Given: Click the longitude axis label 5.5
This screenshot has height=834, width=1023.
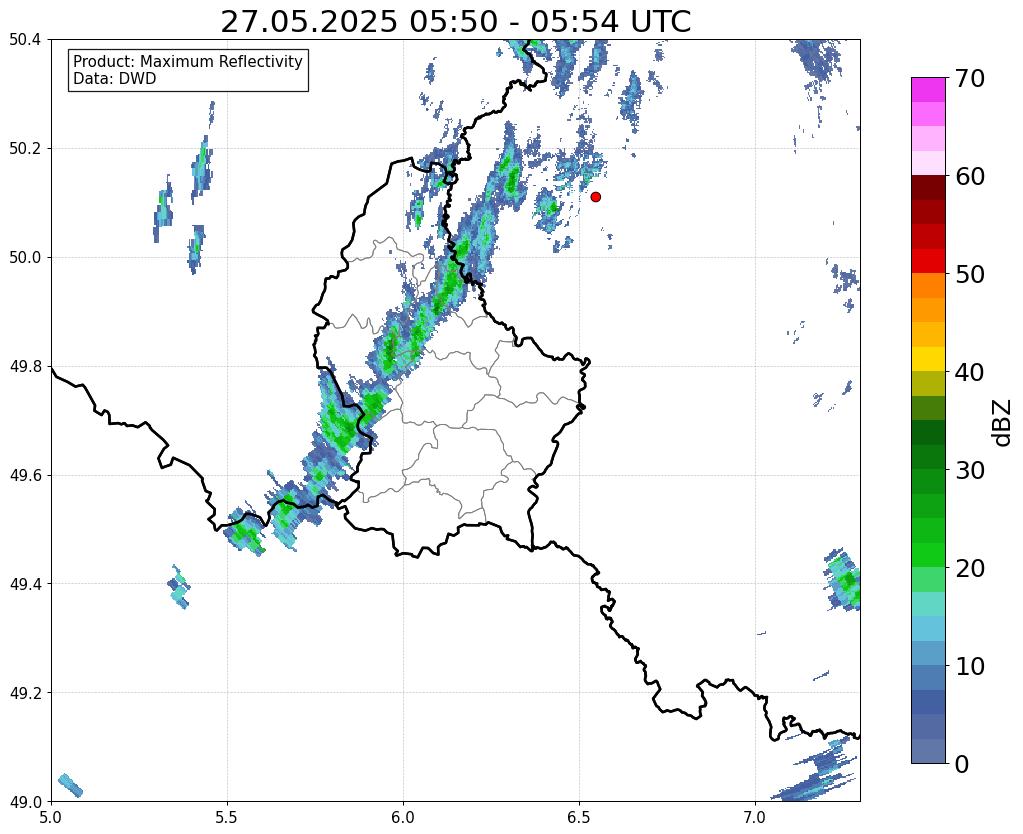Looking at the screenshot, I should click(227, 817).
